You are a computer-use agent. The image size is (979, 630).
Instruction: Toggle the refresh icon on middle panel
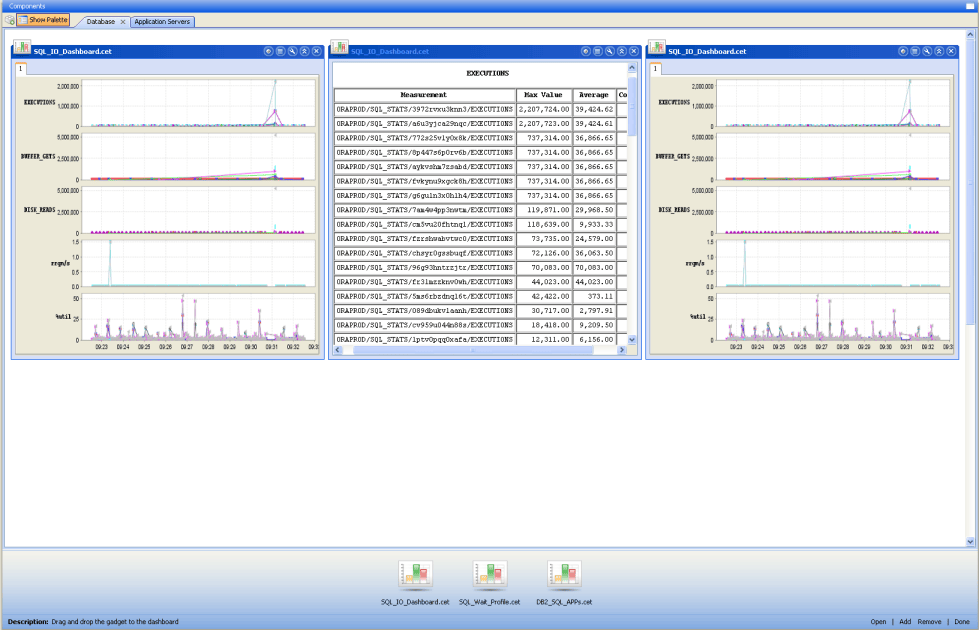pos(586,51)
